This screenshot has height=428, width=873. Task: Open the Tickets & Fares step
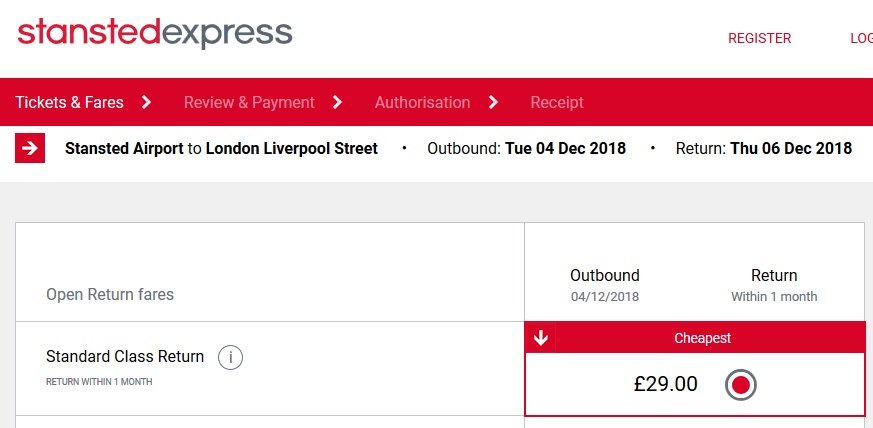coord(69,102)
